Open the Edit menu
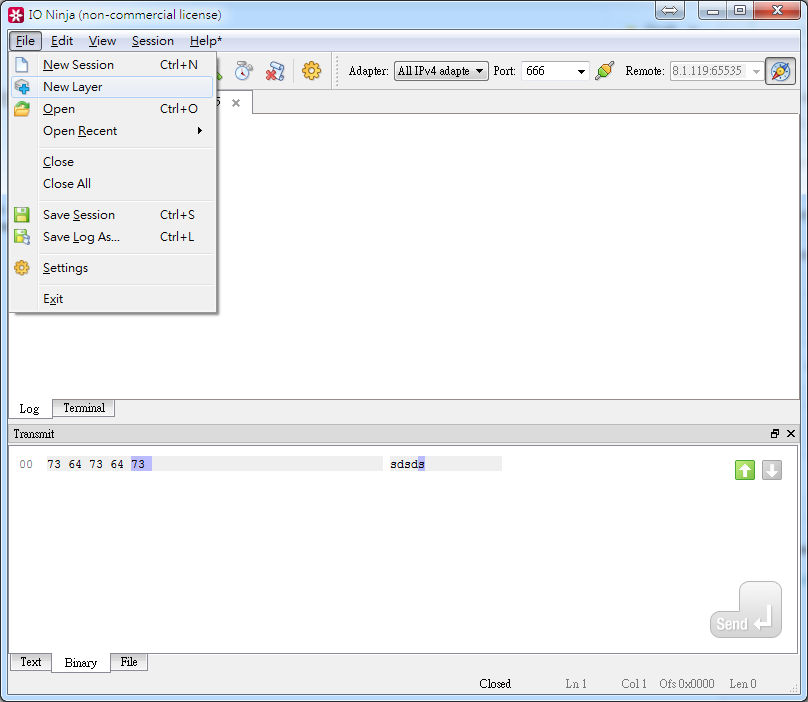 (x=62, y=41)
